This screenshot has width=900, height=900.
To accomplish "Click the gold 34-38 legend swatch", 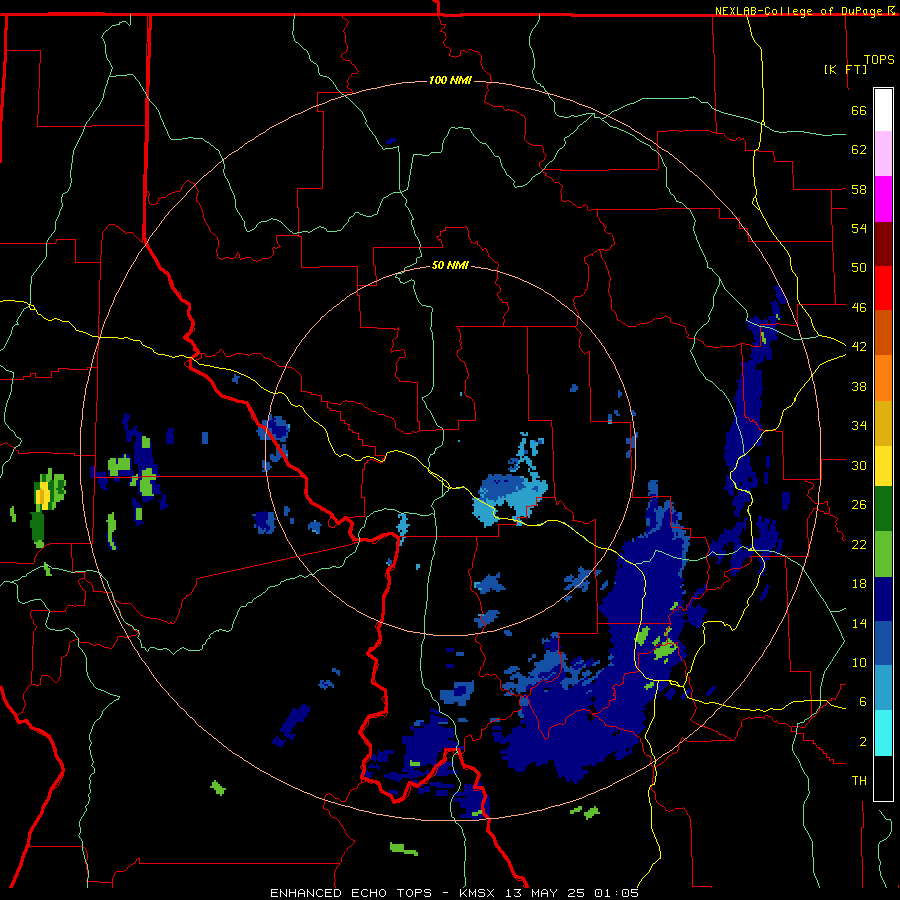I will [x=883, y=423].
